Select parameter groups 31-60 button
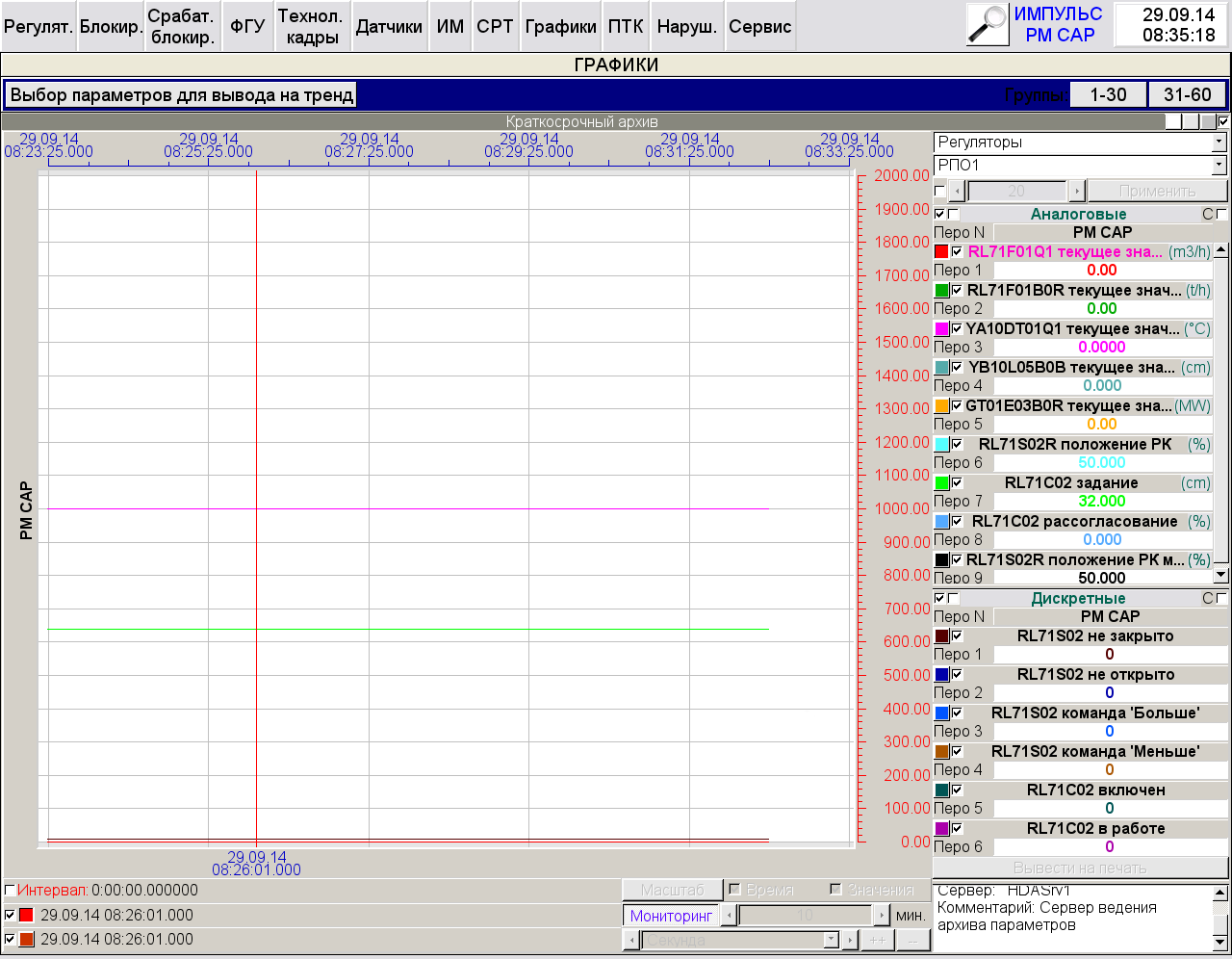The height and width of the screenshot is (959, 1232). 1187,94
